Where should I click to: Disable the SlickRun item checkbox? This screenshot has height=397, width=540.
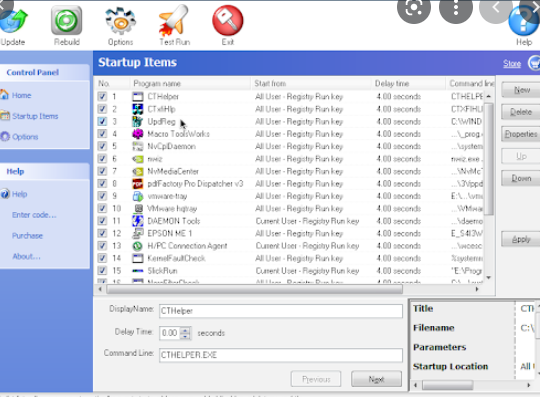pyautogui.click(x=102, y=271)
